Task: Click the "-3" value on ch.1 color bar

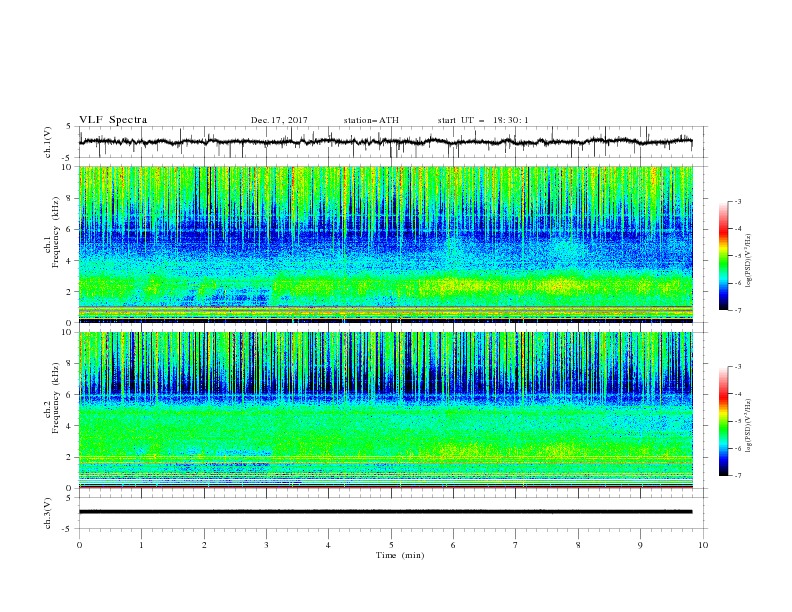Action: [x=737, y=201]
